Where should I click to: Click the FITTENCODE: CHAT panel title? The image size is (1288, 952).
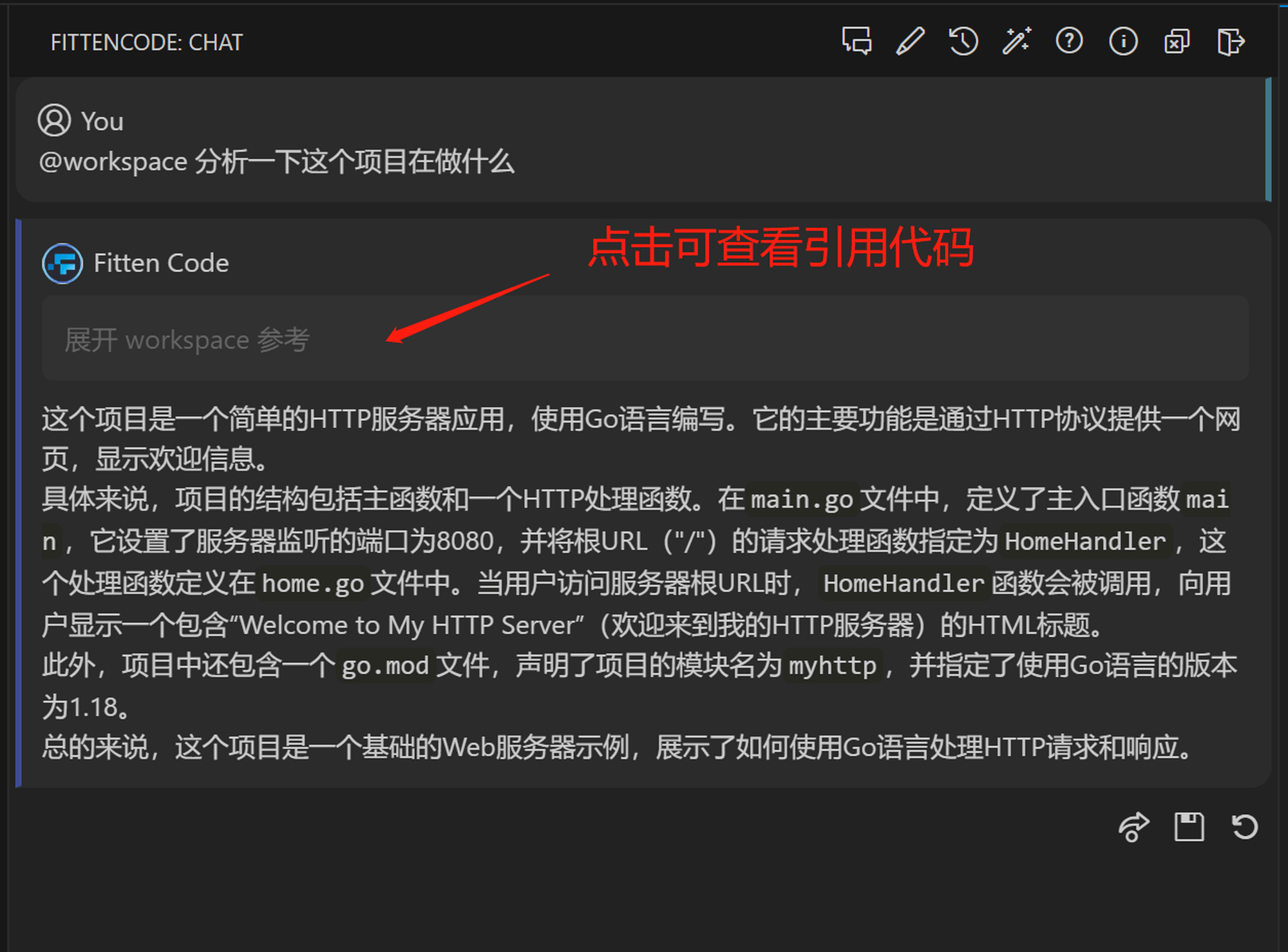[x=147, y=43]
